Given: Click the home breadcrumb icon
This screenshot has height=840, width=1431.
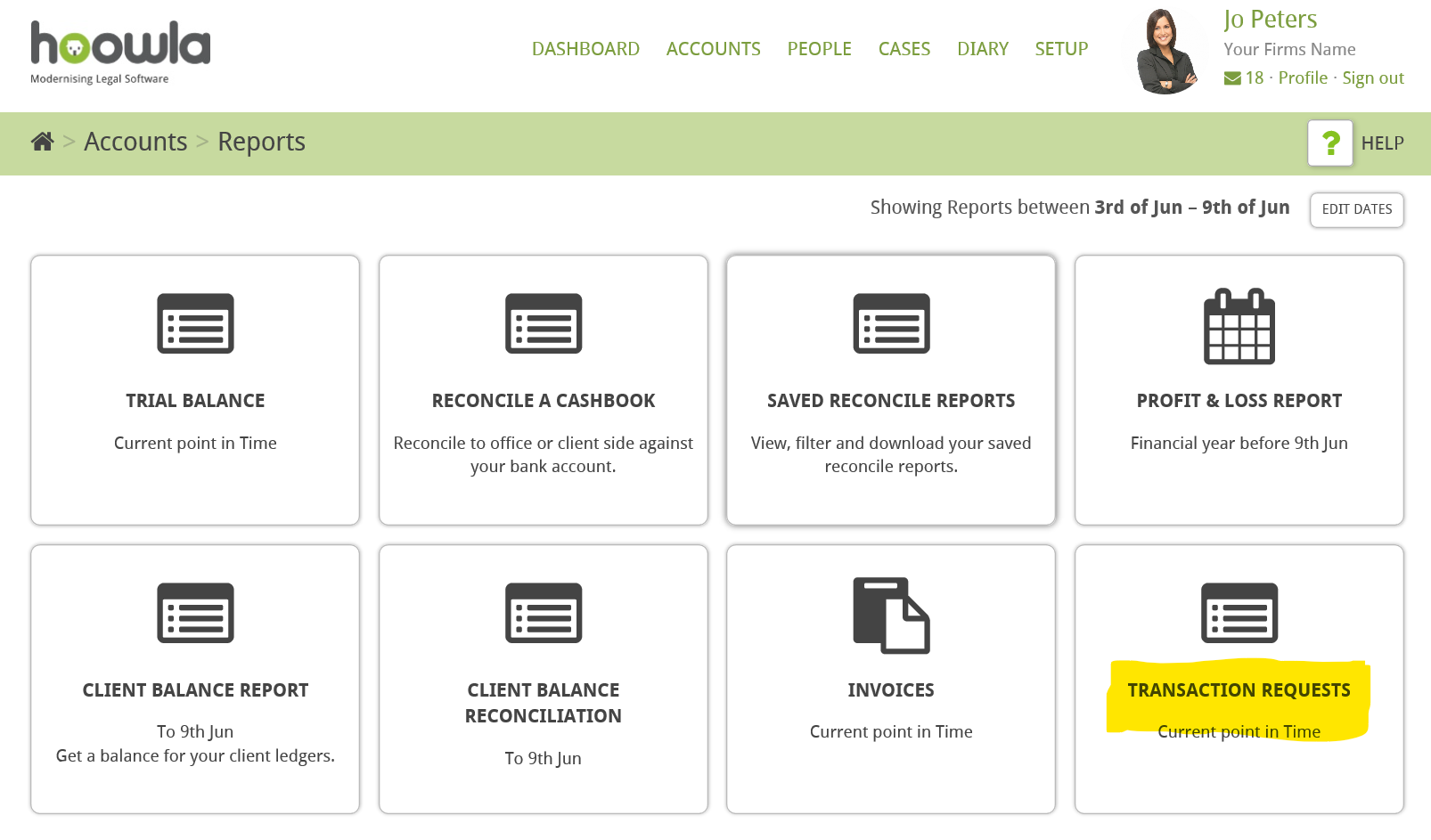Looking at the screenshot, I should [x=42, y=141].
